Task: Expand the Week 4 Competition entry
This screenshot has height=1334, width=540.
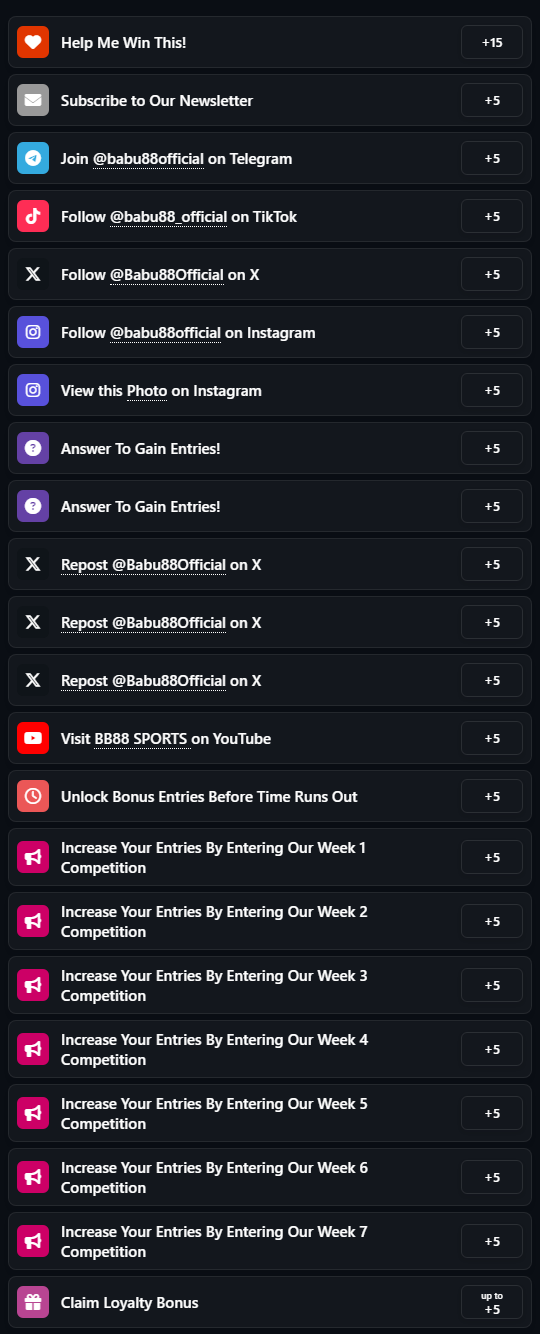Action: pyautogui.click(x=270, y=1049)
